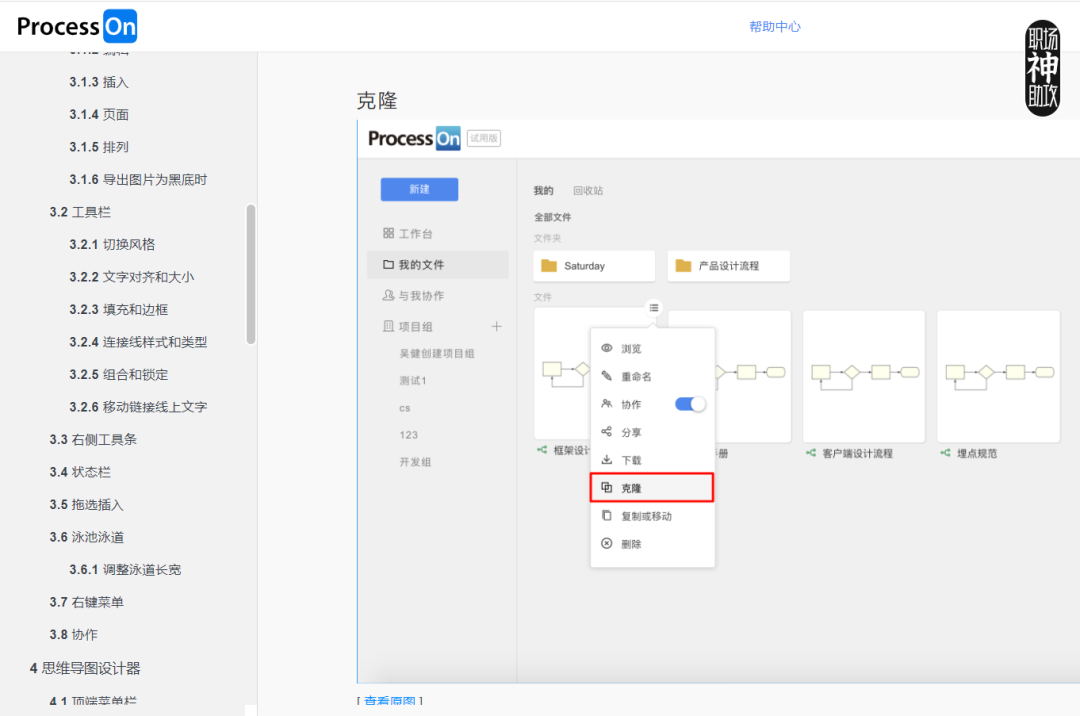Open section 3.4 状态栏
This screenshot has width=1080, height=716.
point(80,472)
